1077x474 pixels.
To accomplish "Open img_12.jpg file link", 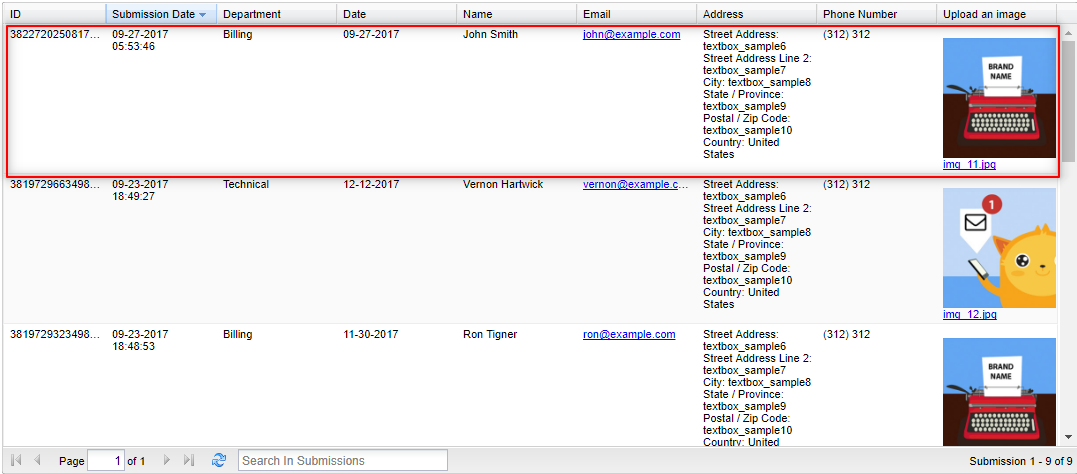I will point(969,315).
